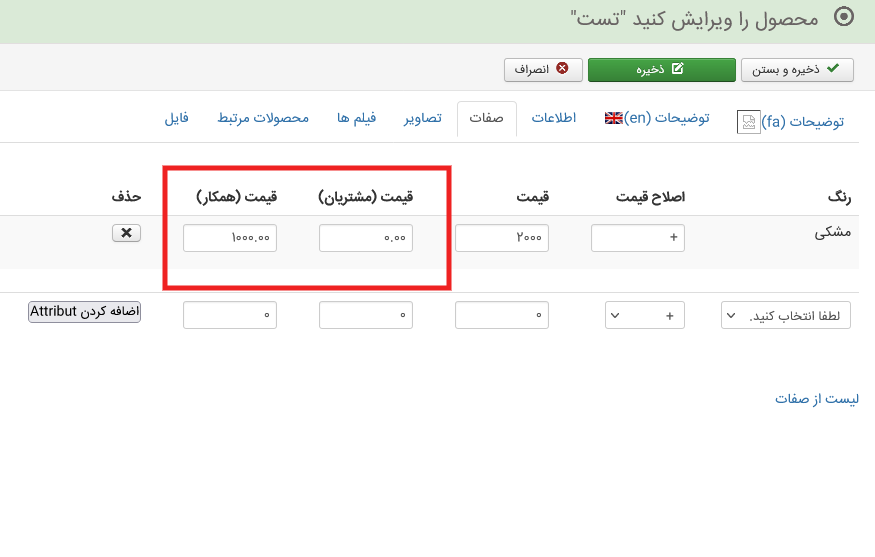Cancel editing with the انصراف button
The height and width of the screenshot is (557, 875).
pos(542,69)
